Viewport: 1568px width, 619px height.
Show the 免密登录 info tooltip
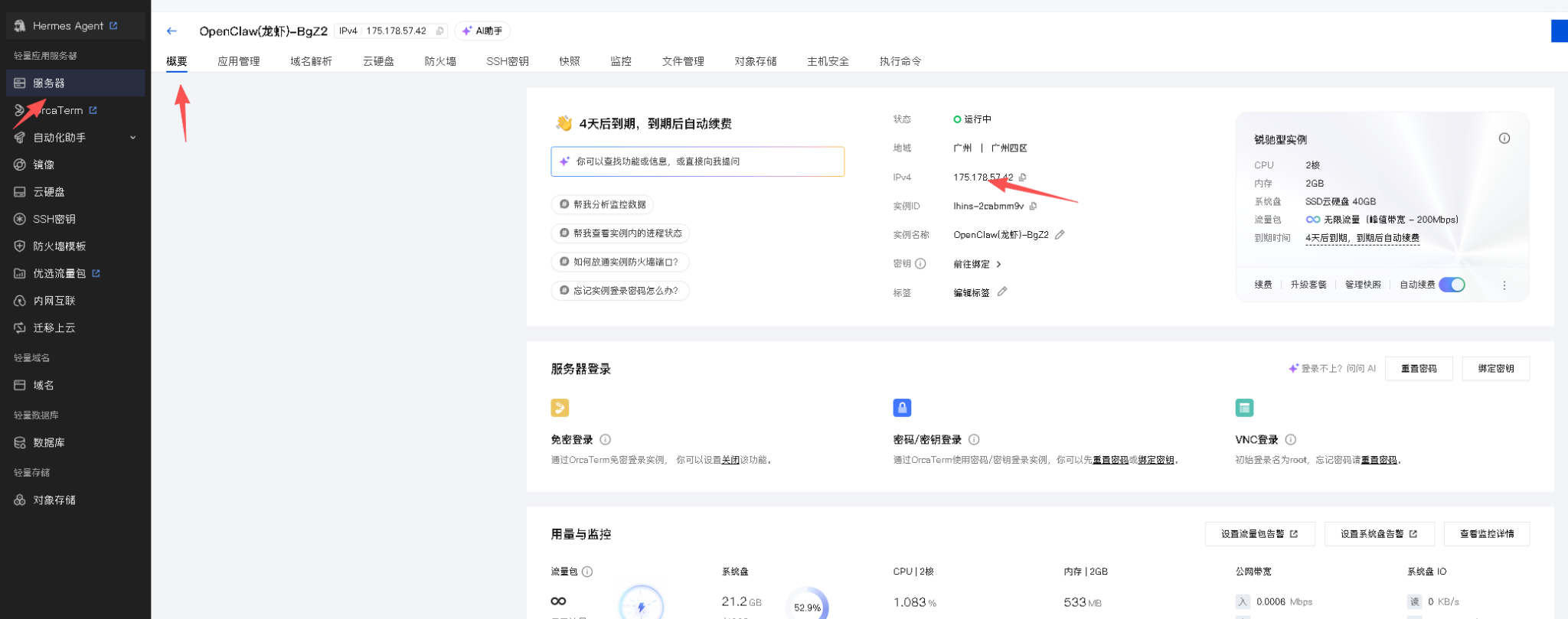pos(606,440)
